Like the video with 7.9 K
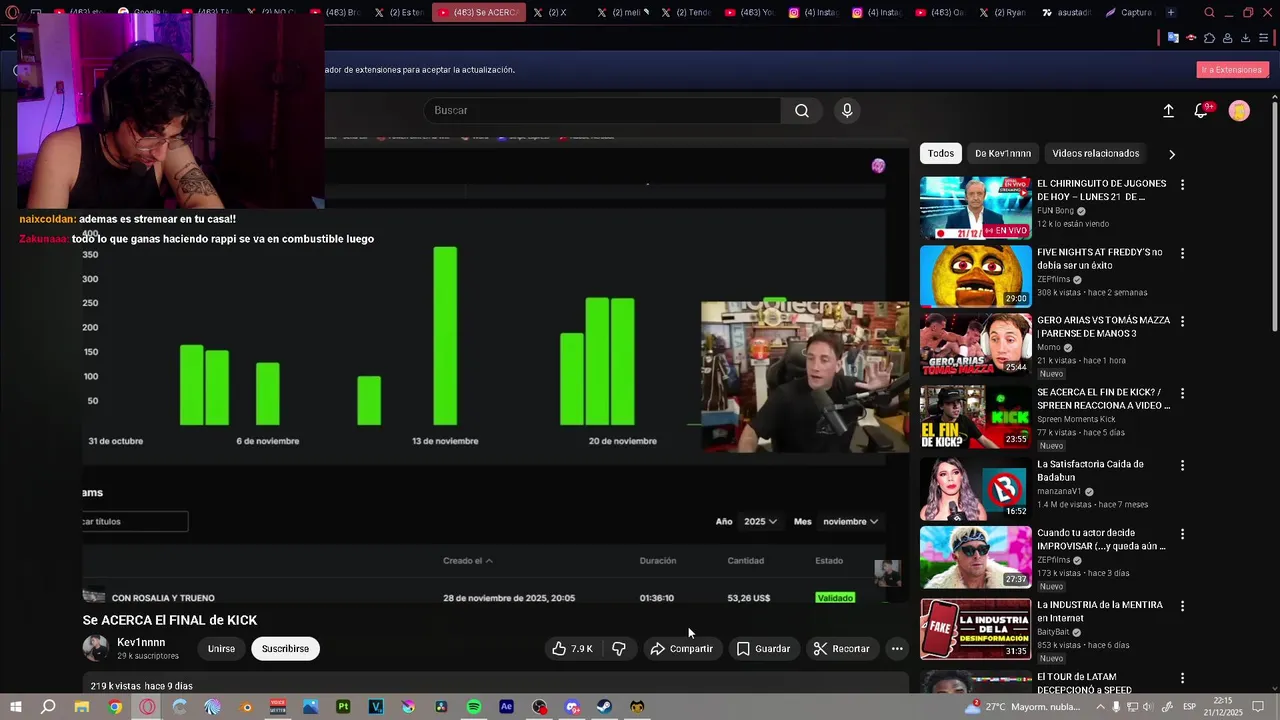Screen dimensions: 1280x720 (x=572, y=649)
